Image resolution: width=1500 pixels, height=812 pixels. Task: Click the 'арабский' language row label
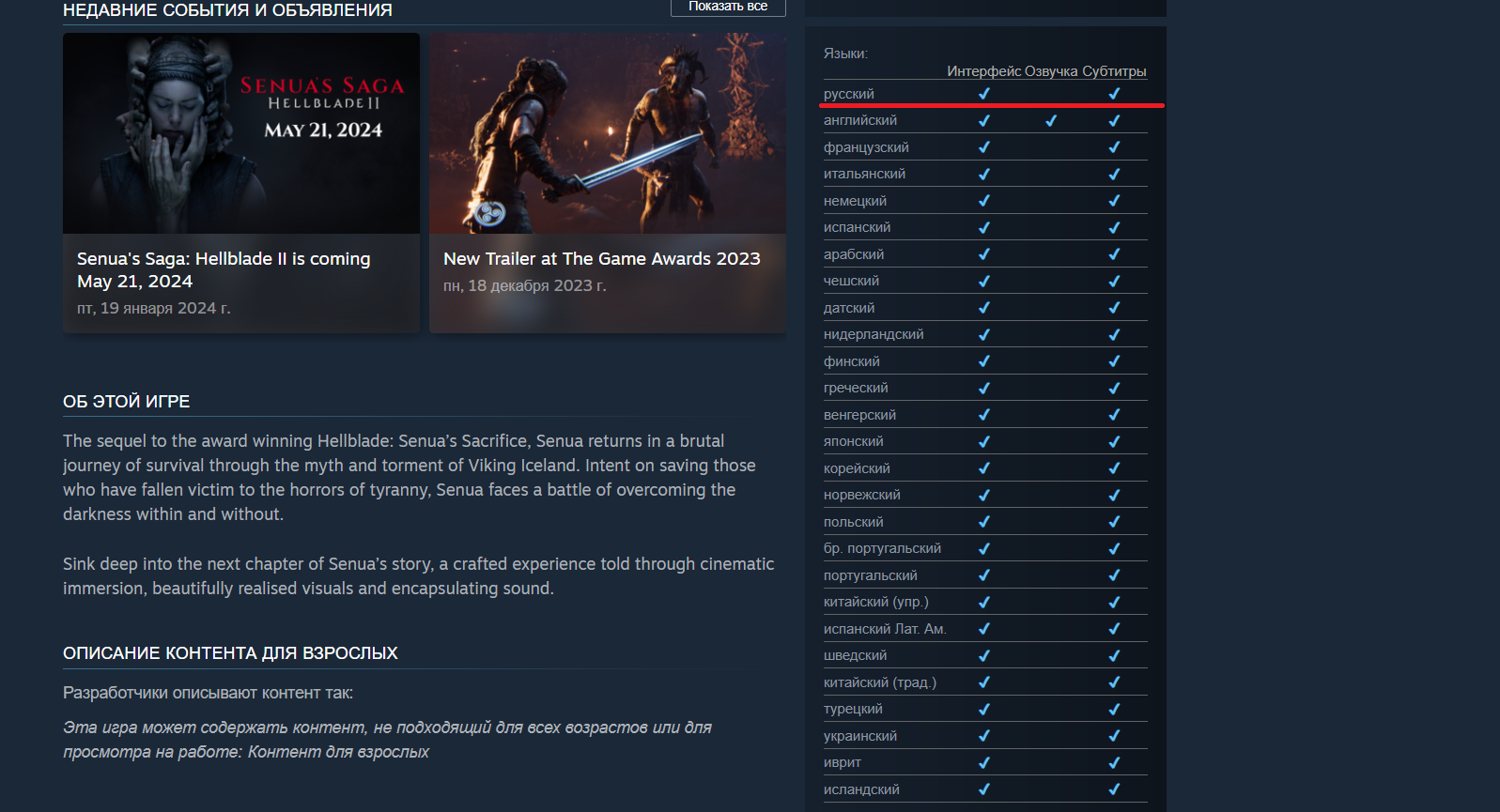coord(854,254)
